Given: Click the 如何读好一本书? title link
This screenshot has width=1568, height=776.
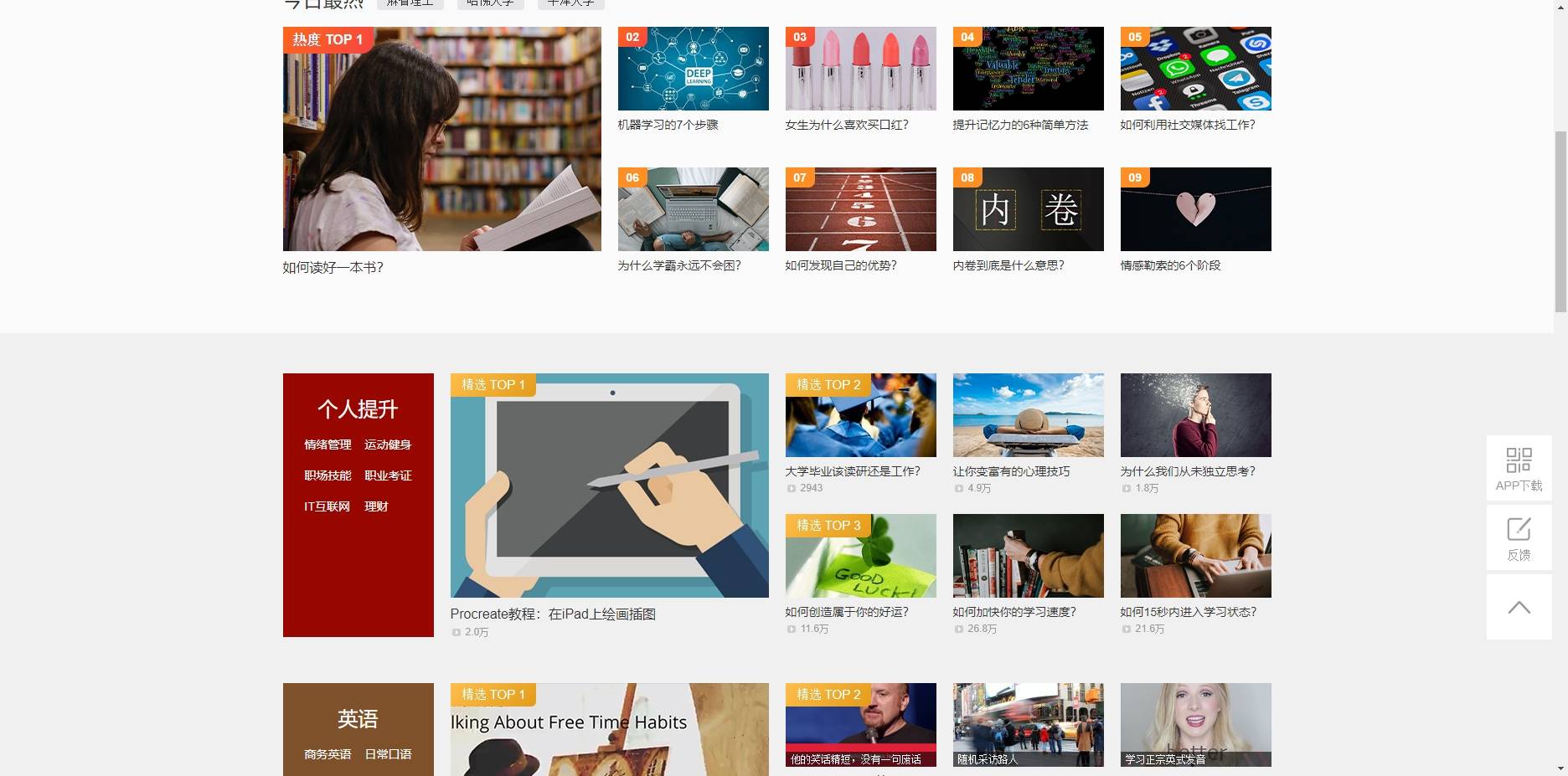Looking at the screenshot, I should 333,268.
